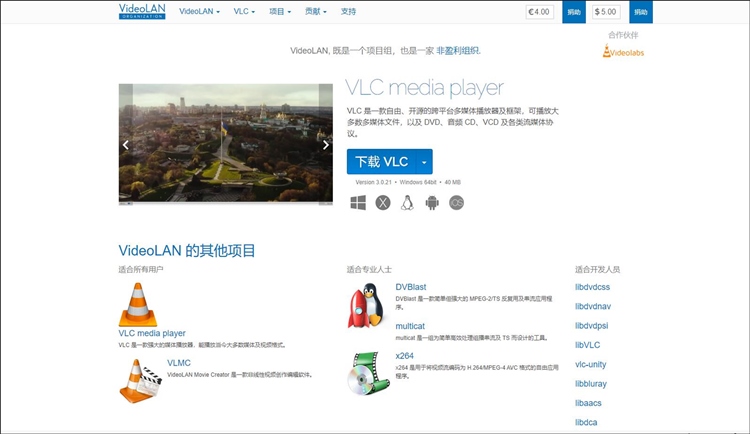The height and width of the screenshot is (434, 750).
Task: Go to next carousel slide
Action: [326, 145]
